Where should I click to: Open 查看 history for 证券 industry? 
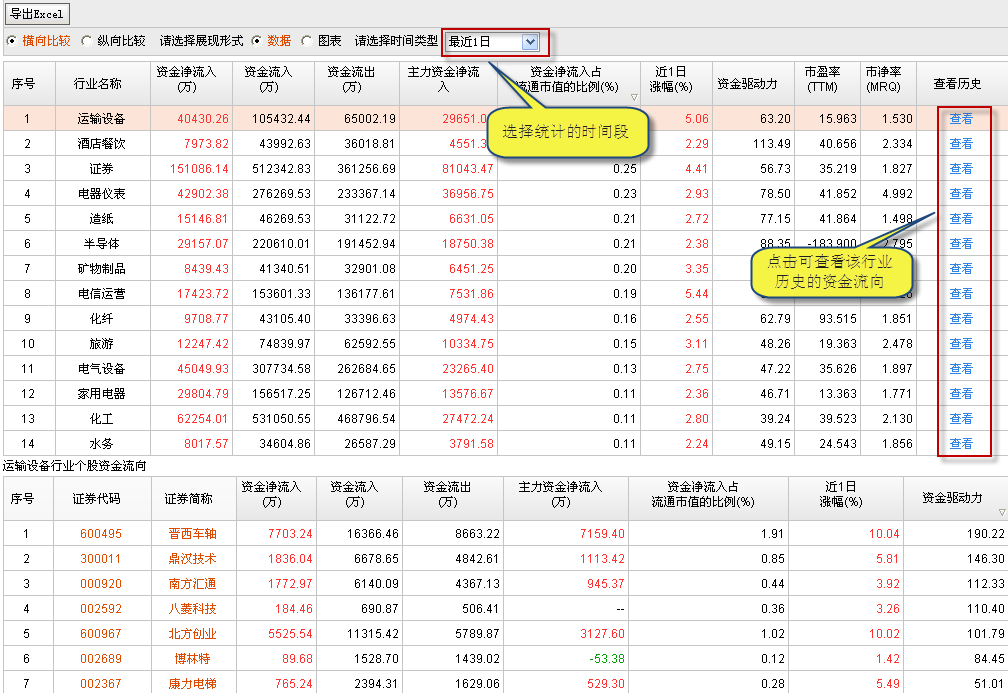[x=960, y=169]
